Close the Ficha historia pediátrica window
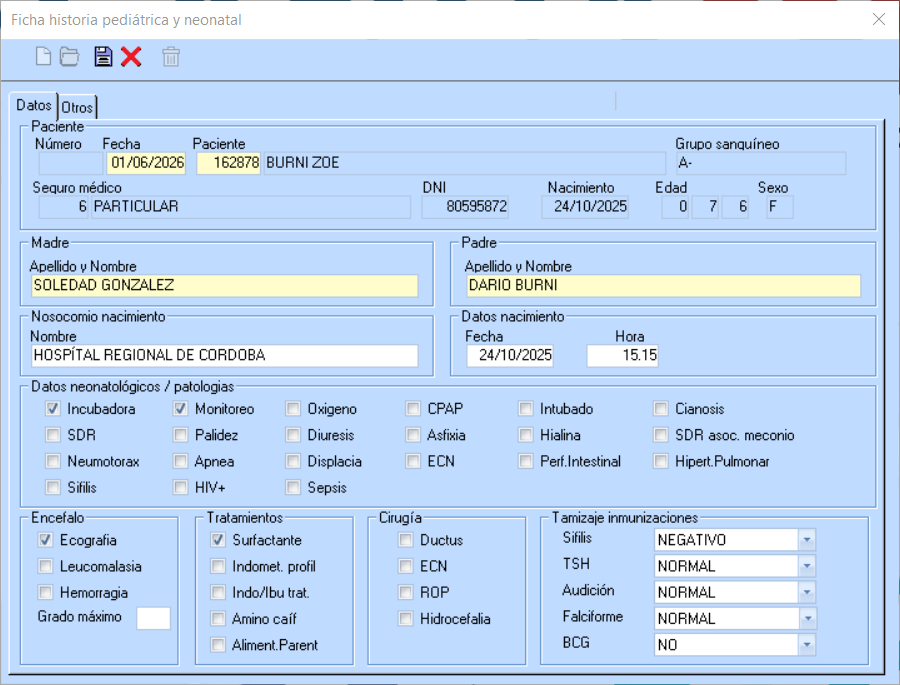 (879, 20)
